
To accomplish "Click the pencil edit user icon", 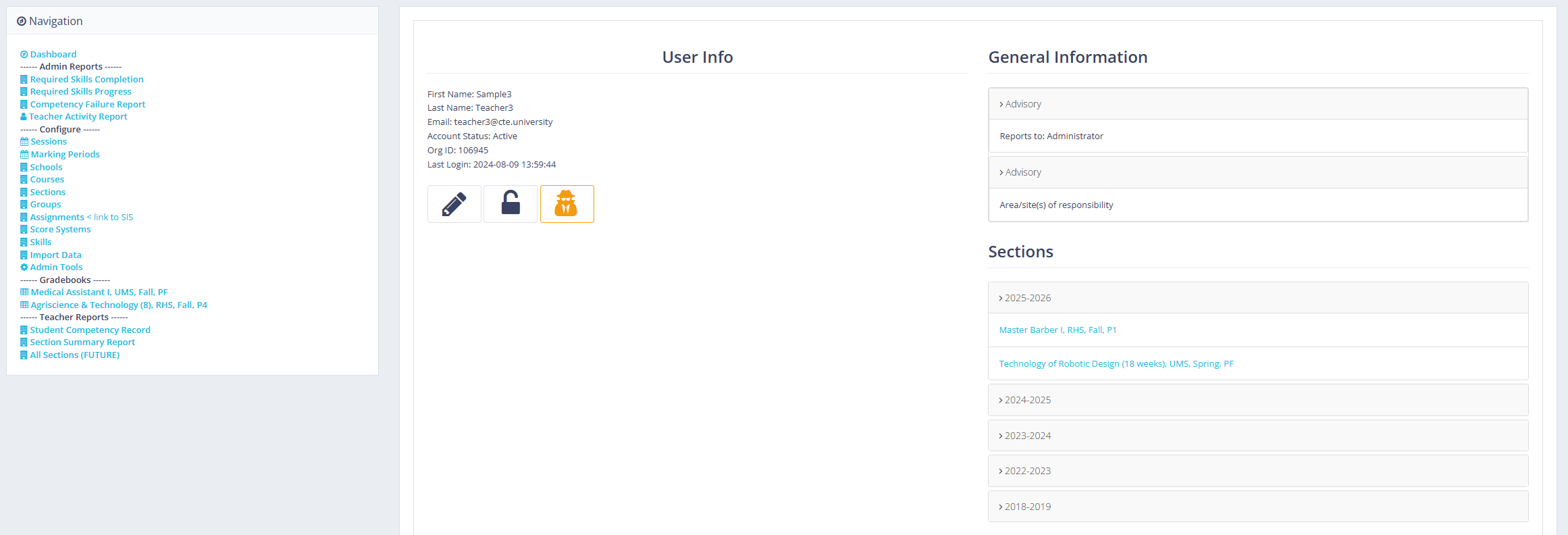I will point(454,204).
